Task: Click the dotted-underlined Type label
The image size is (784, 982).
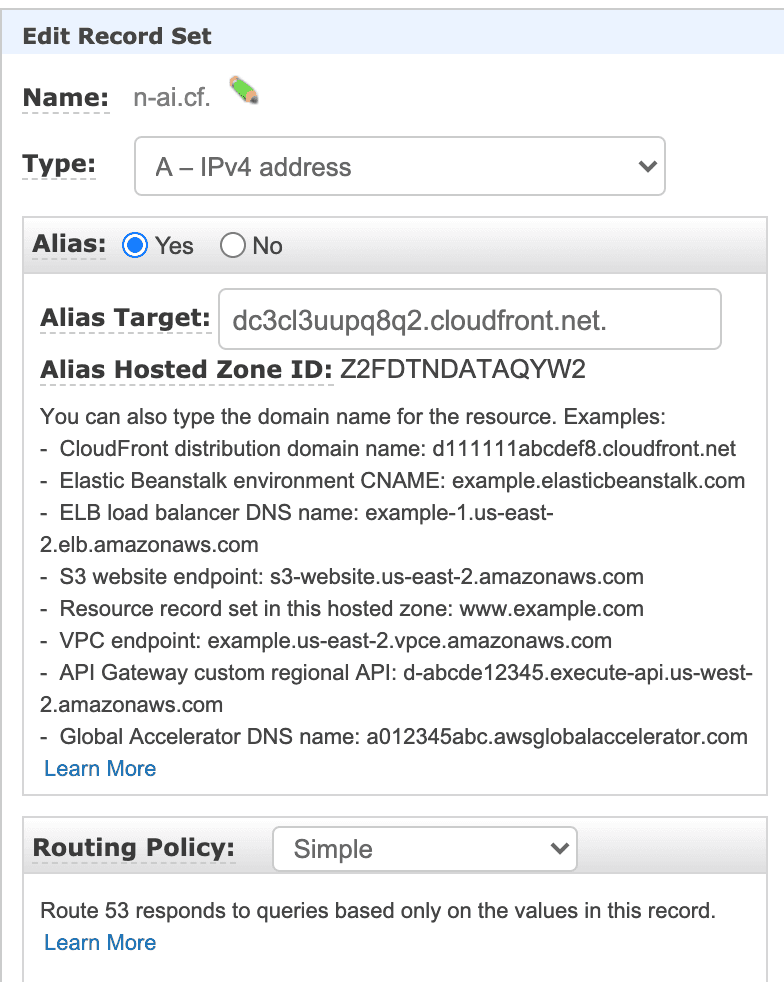Action: pos(59,164)
